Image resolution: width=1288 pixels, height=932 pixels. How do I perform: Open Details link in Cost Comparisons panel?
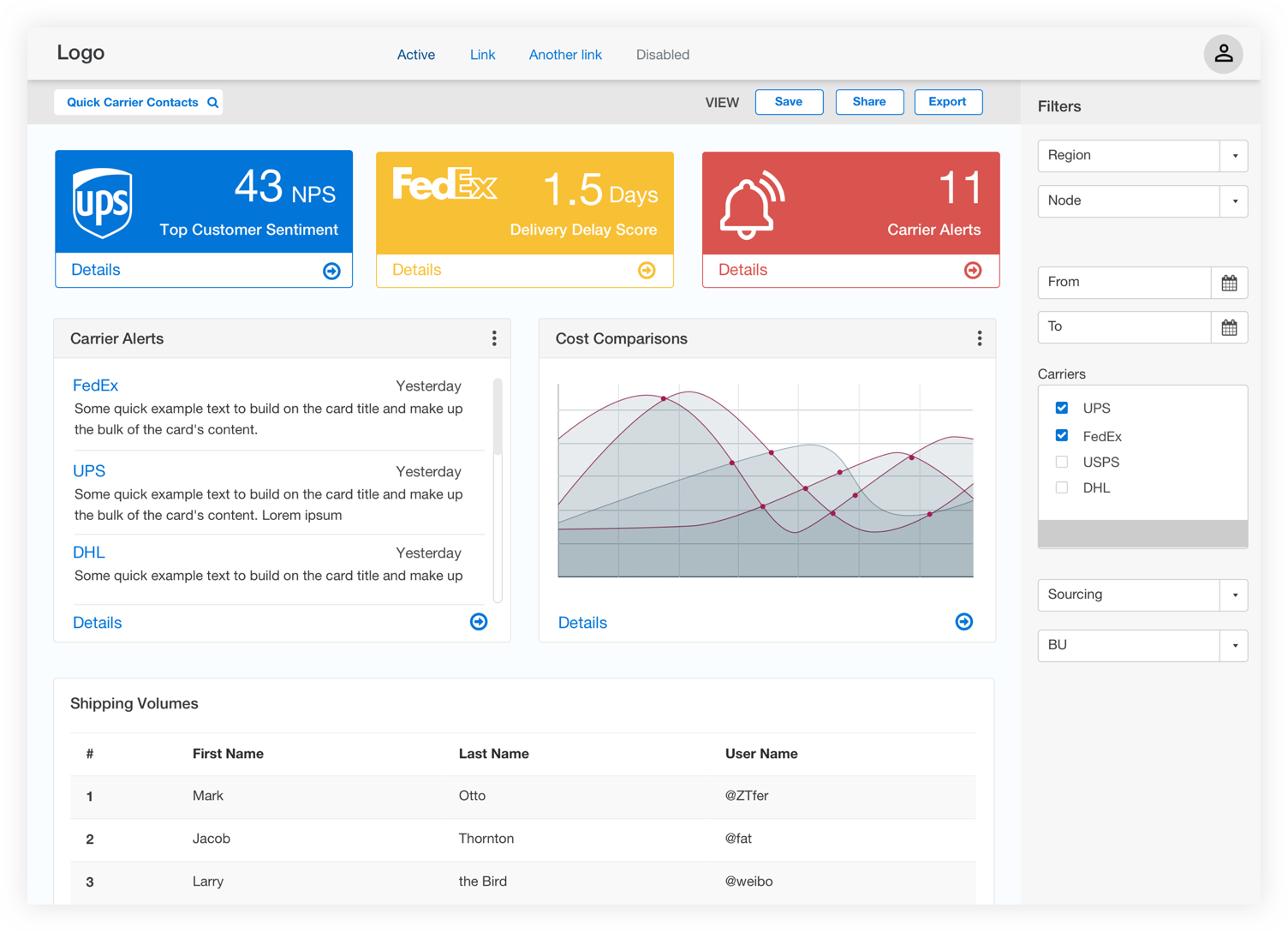click(x=582, y=623)
